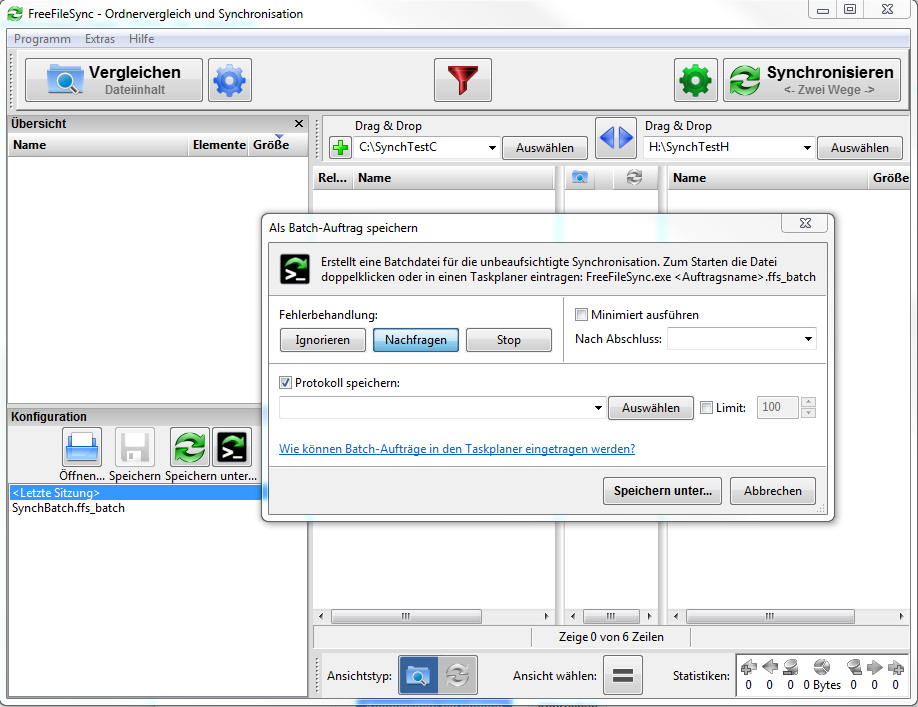Image resolution: width=918 pixels, height=707 pixels.
Task: Click the Limit value field
Action: pos(777,407)
